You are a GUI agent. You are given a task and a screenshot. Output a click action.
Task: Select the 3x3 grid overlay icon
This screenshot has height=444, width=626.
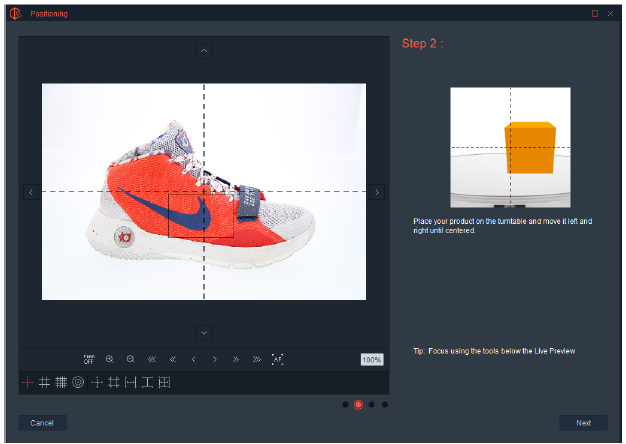[x=44, y=383]
